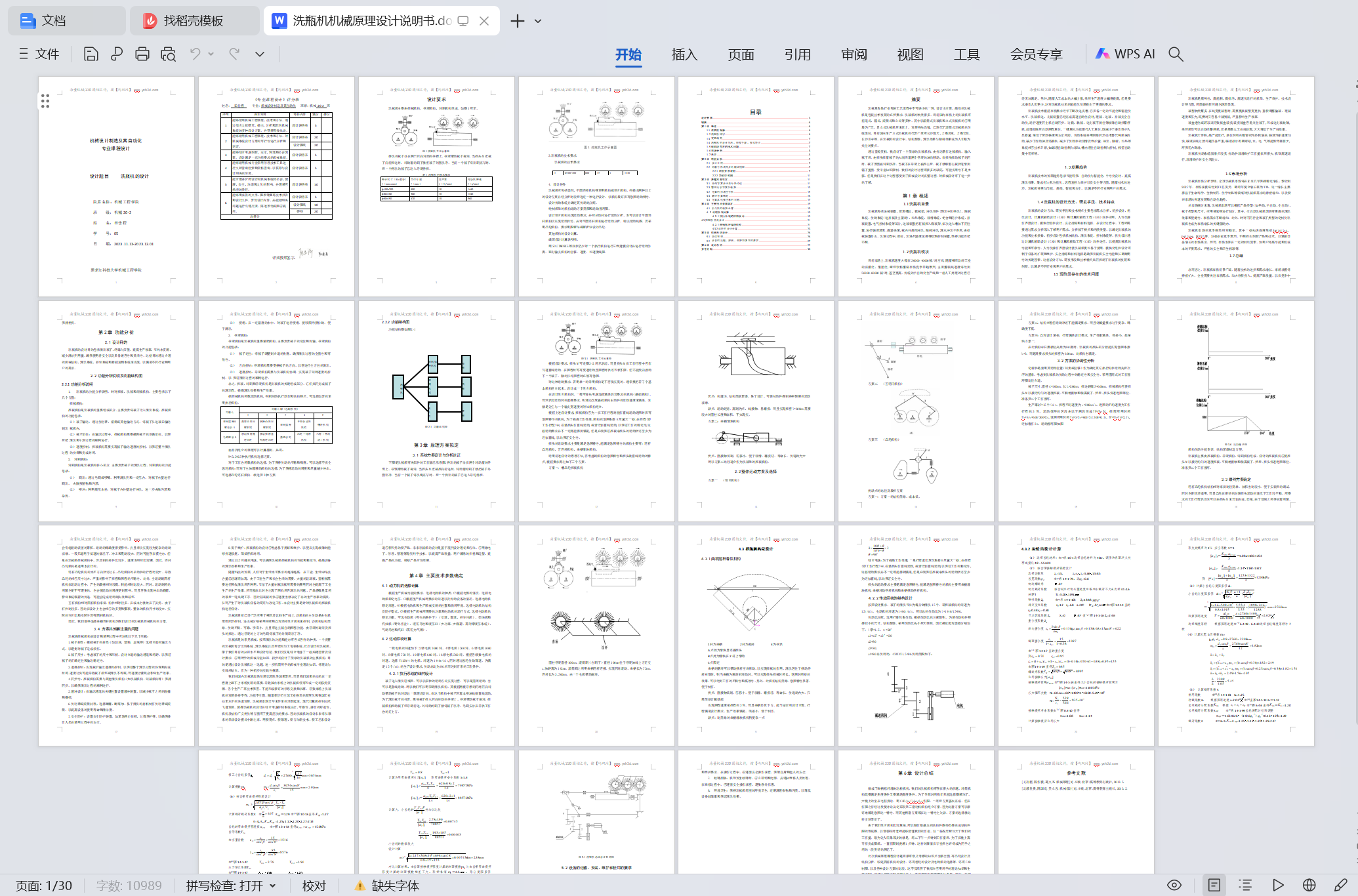
Task: Click the 页面: 1/30 status indicator
Action: (x=43, y=886)
